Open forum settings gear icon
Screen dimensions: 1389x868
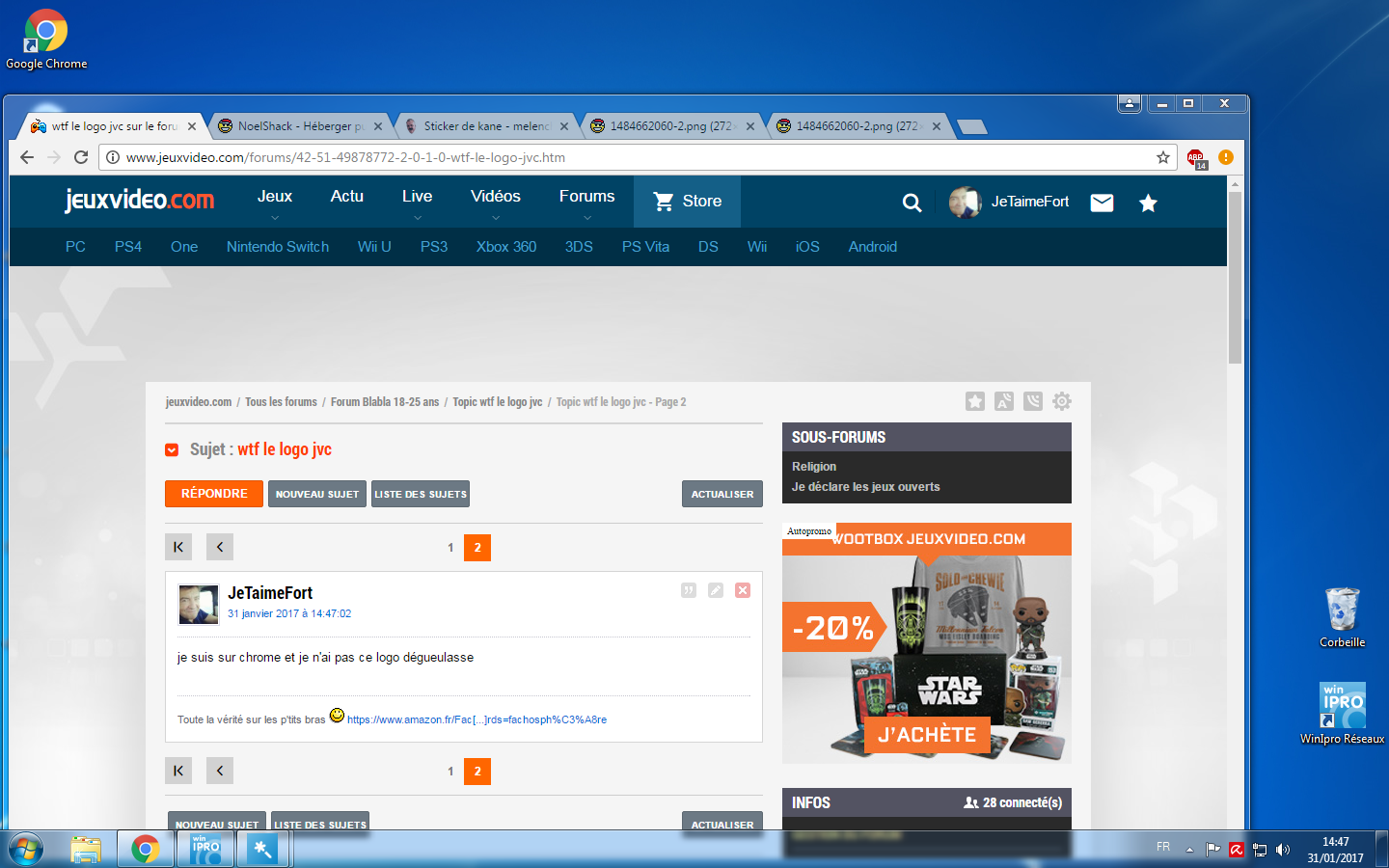(1062, 401)
